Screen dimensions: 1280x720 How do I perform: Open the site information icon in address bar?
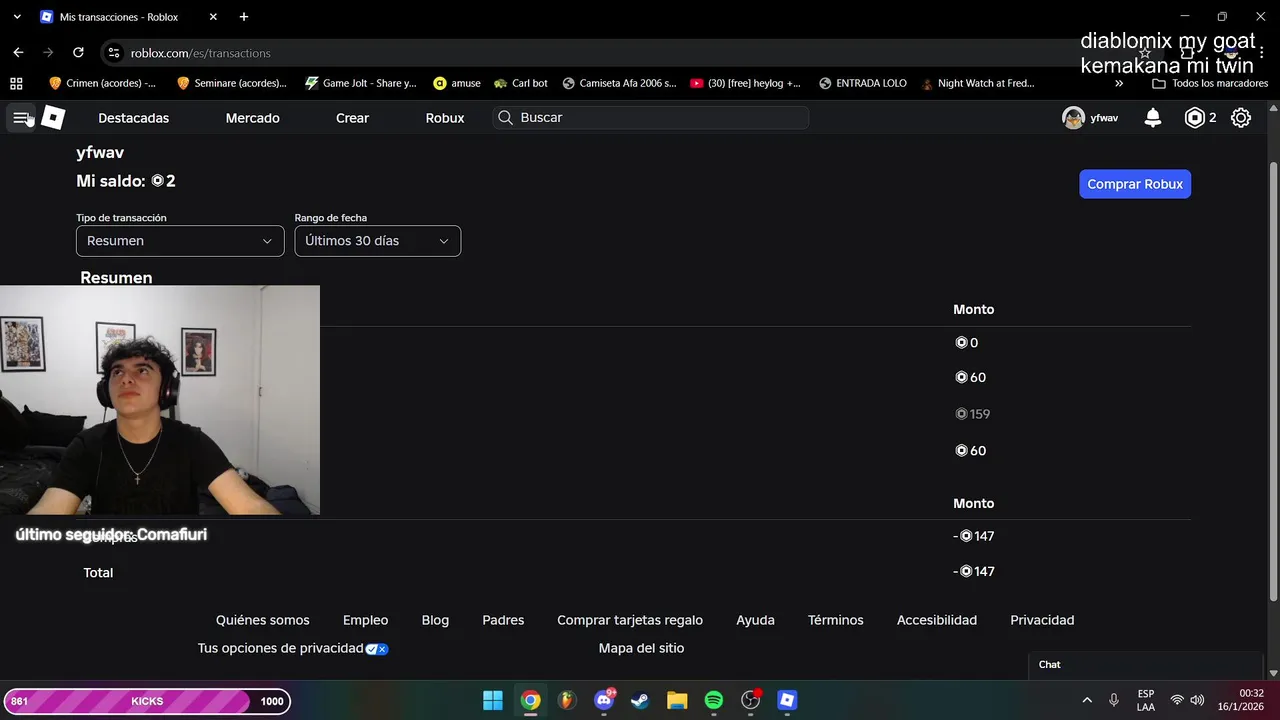(114, 53)
